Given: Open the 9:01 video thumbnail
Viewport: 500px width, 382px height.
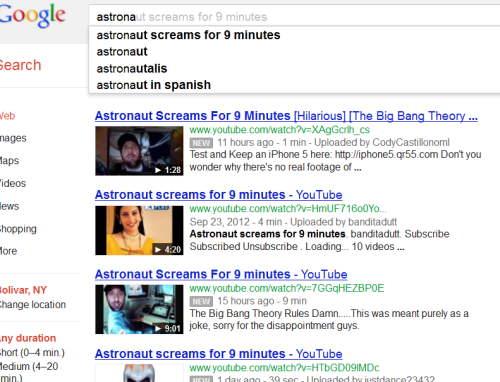Looking at the screenshot, I should pyautogui.click(x=139, y=309).
